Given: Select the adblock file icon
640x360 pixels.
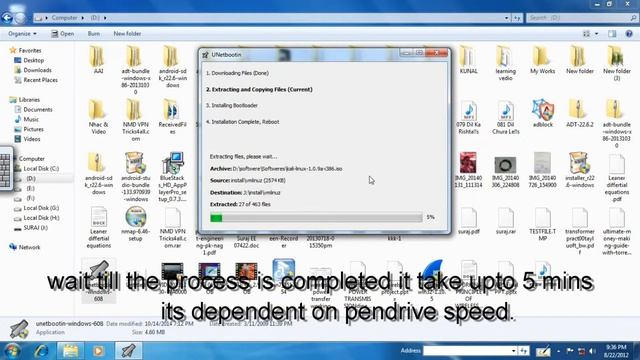Looking at the screenshot, I should (x=542, y=113).
